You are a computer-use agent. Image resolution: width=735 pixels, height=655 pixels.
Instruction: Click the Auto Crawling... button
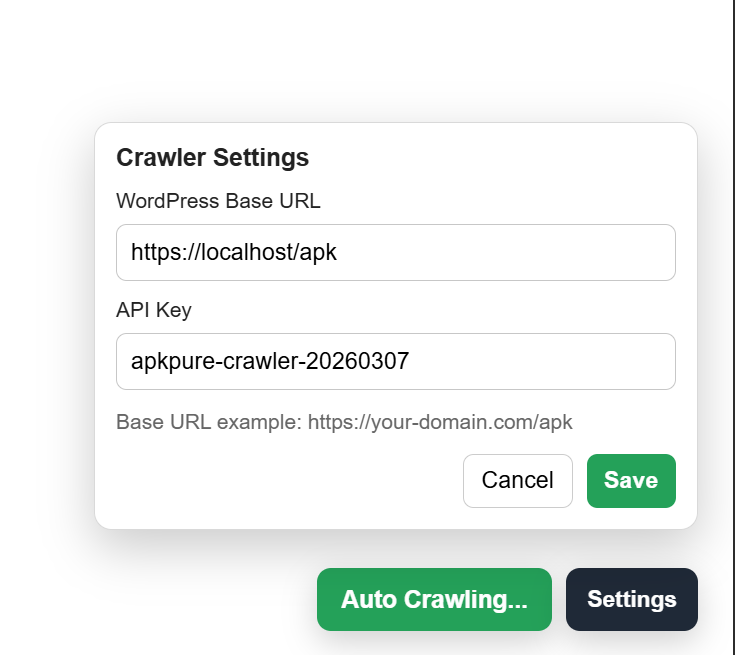tap(434, 600)
